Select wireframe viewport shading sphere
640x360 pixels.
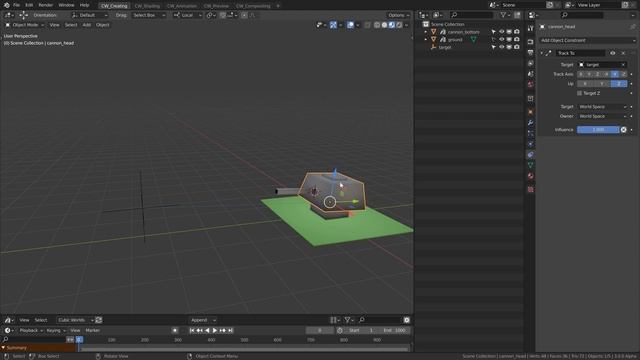tap(377, 25)
